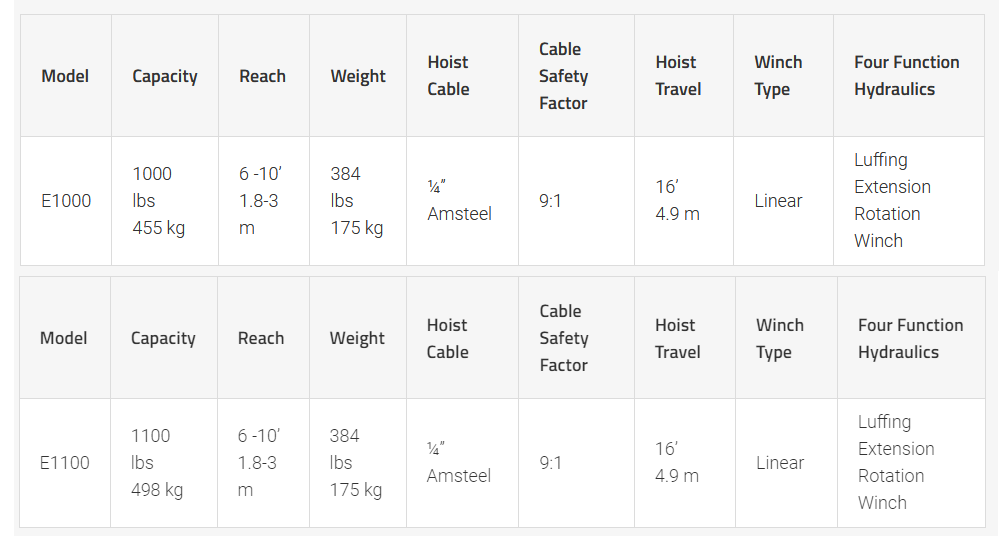Click the Weight header in second table
The image size is (1000, 540).
[357, 338]
